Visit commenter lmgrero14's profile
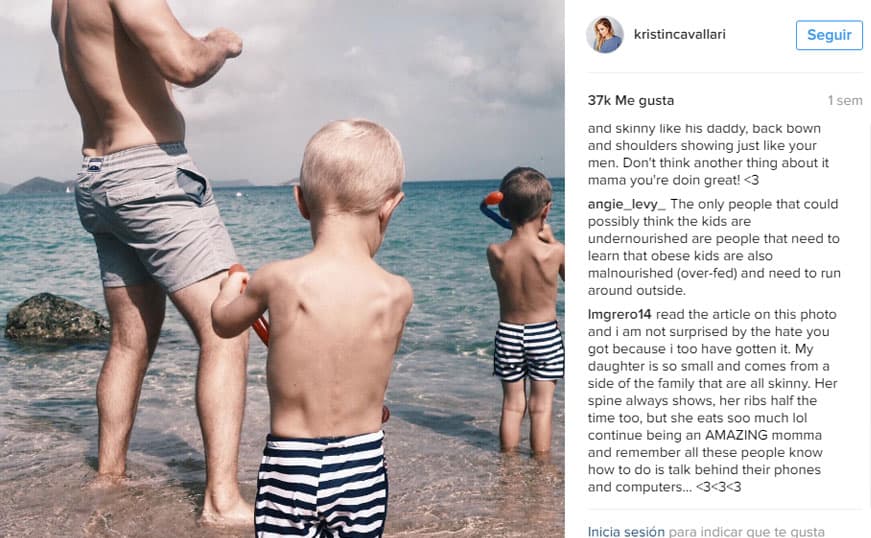Image resolution: width=871 pixels, height=538 pixels. tap(619, 314)
